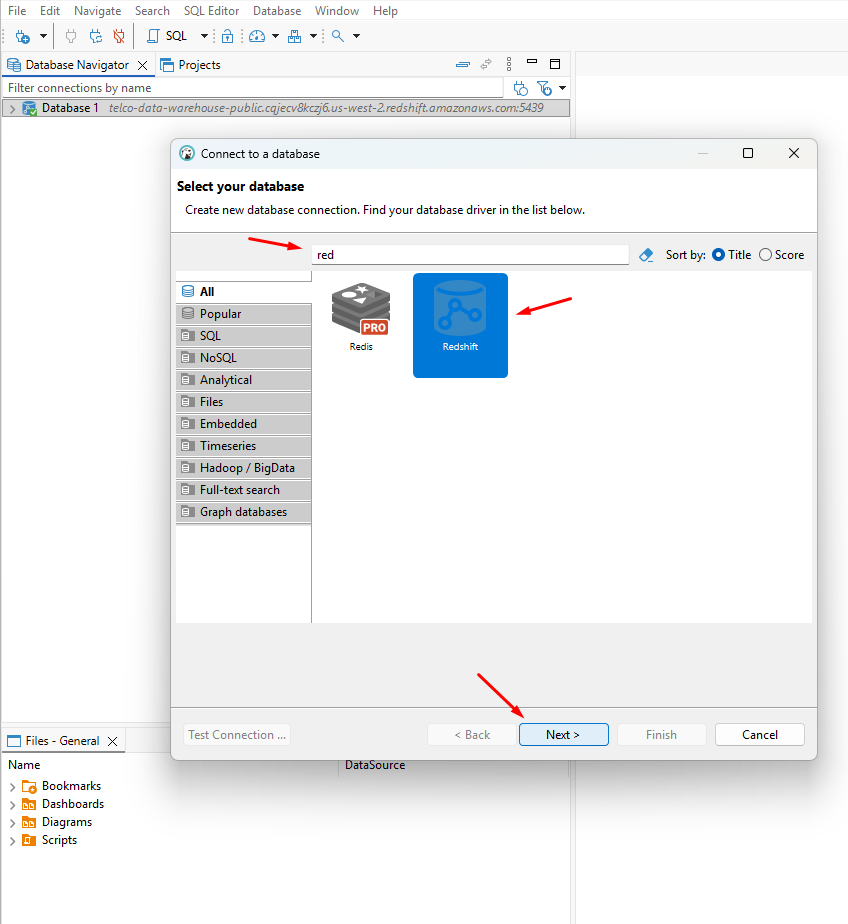Close the Database Navigator tab

tap(143, 65)
